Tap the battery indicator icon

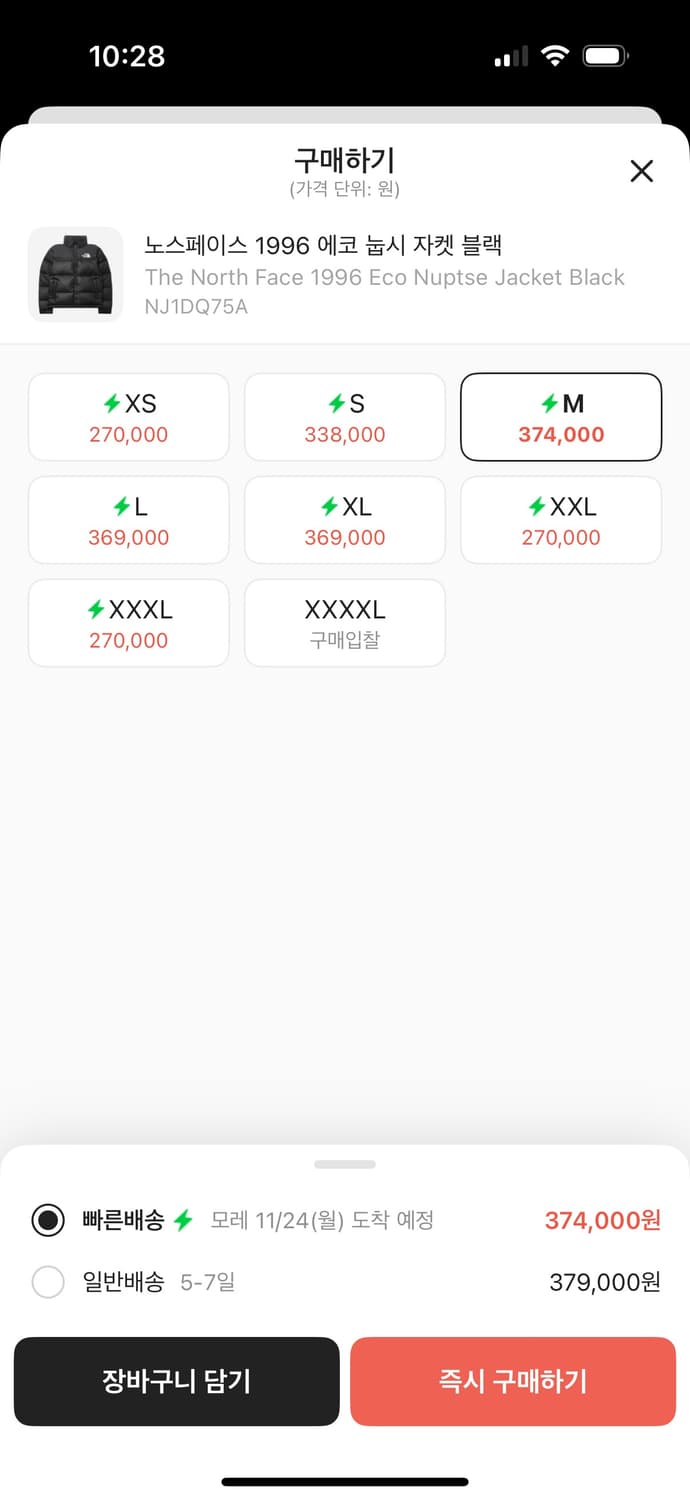click(x=606, y=57)
